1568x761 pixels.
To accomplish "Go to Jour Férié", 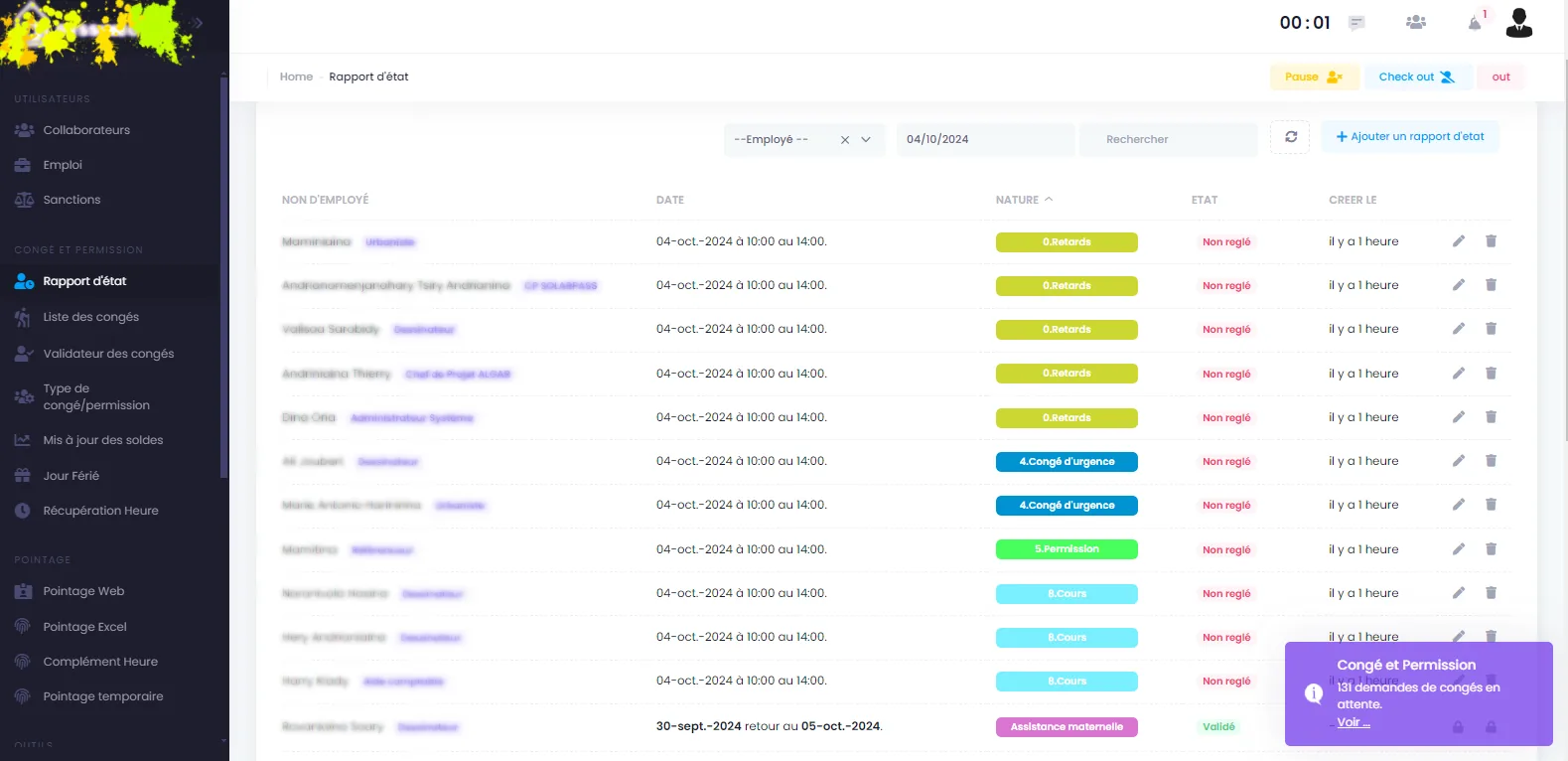I will 71,476.
